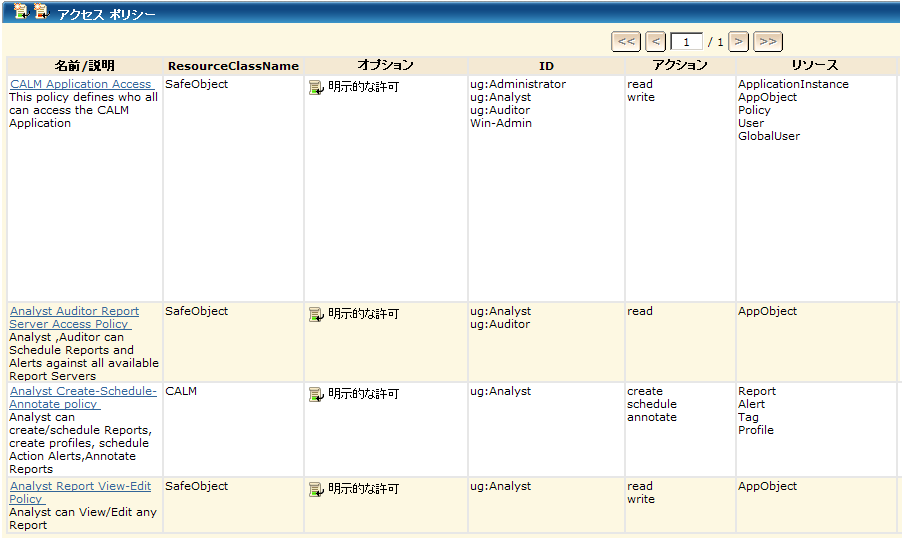Screen dimensions: 902x538
Task: Click ug:Auditor in the Analyst Auditor Report row
Action: 500,325
